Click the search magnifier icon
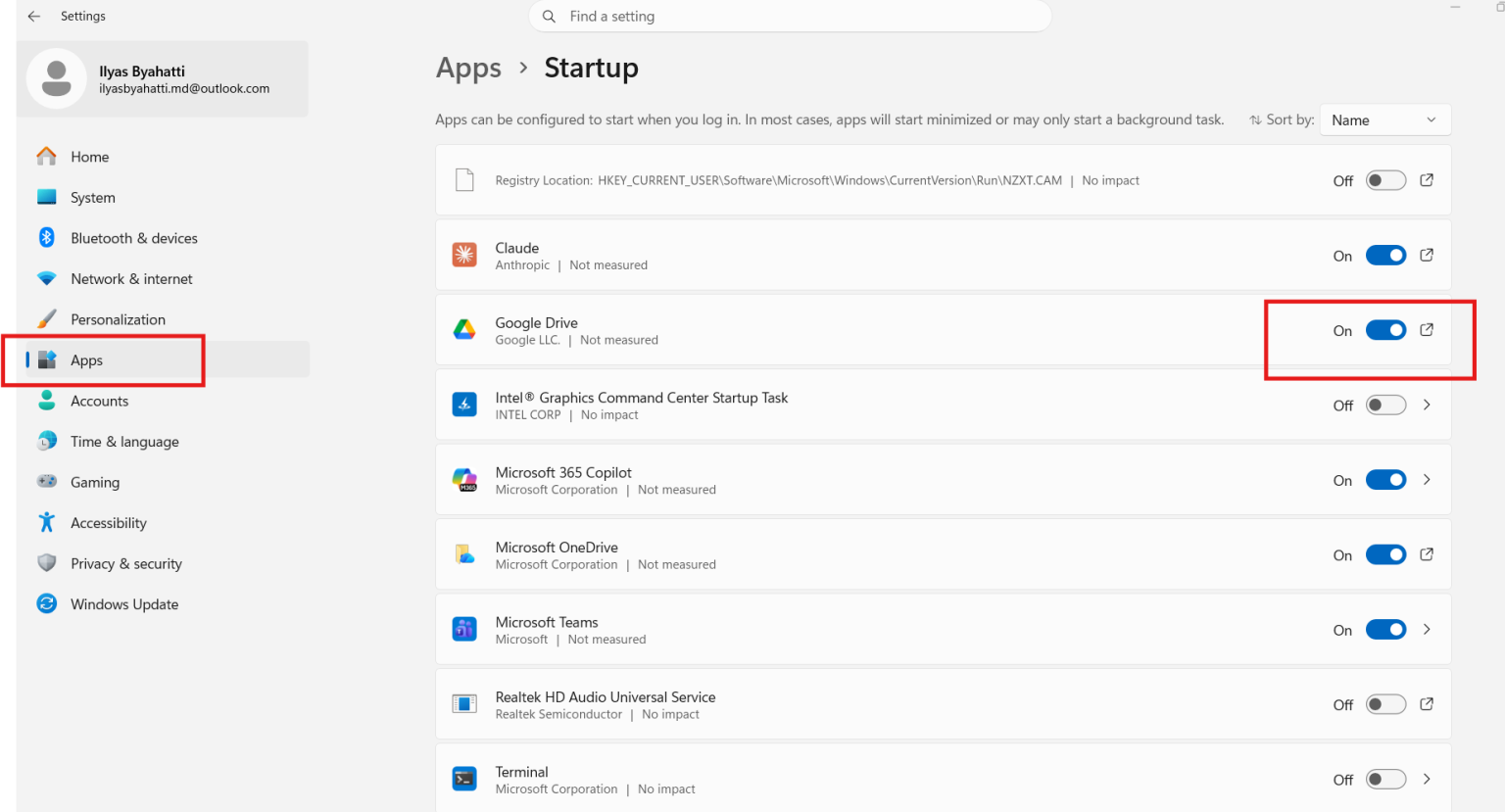 550,17
